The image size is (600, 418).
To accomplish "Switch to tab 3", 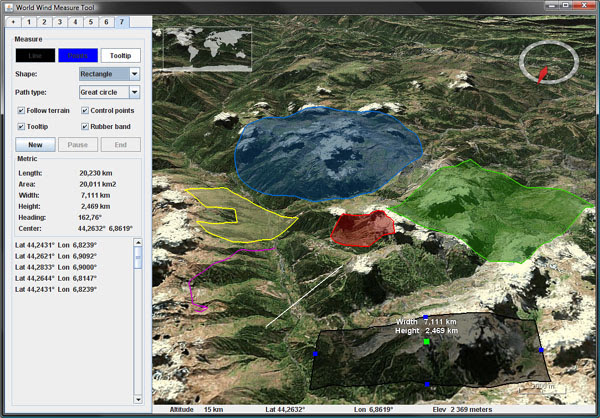I will [60, 22].
